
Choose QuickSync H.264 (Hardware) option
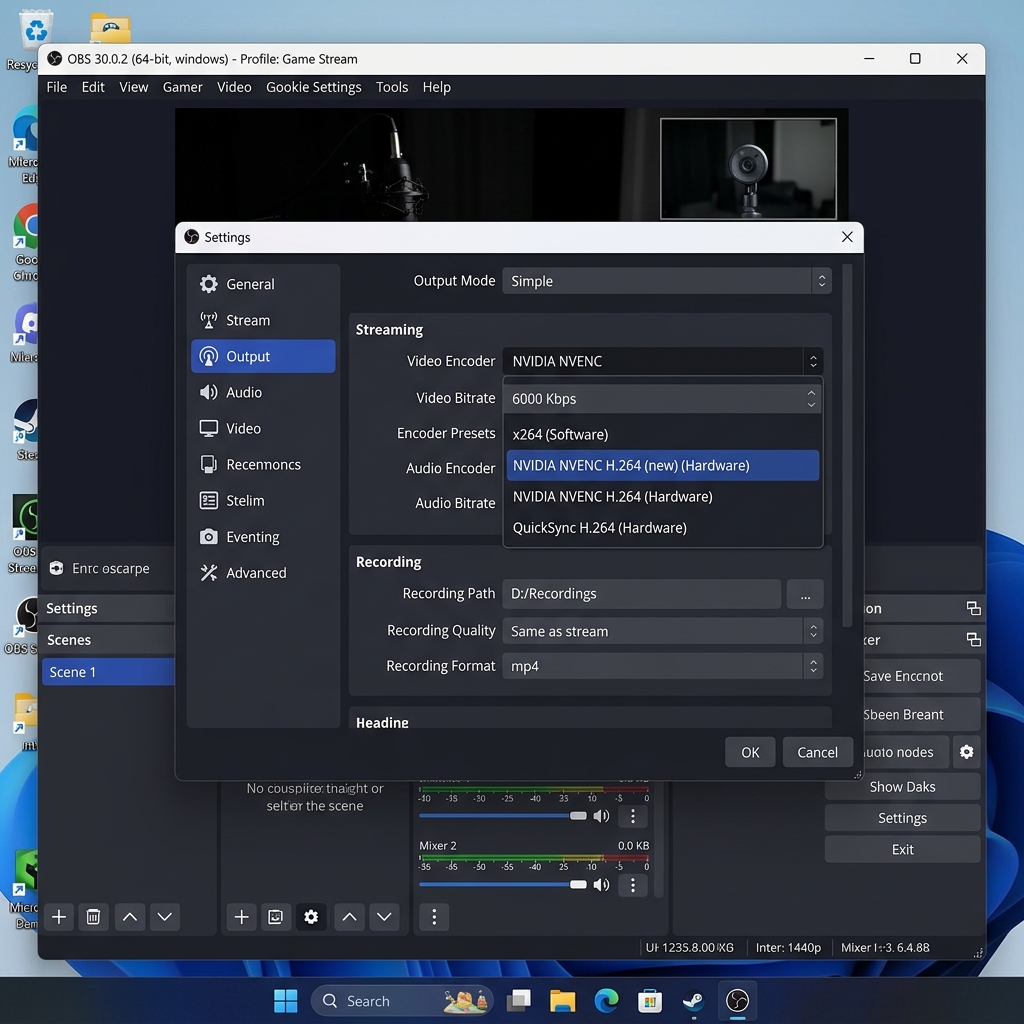(662, 528)
